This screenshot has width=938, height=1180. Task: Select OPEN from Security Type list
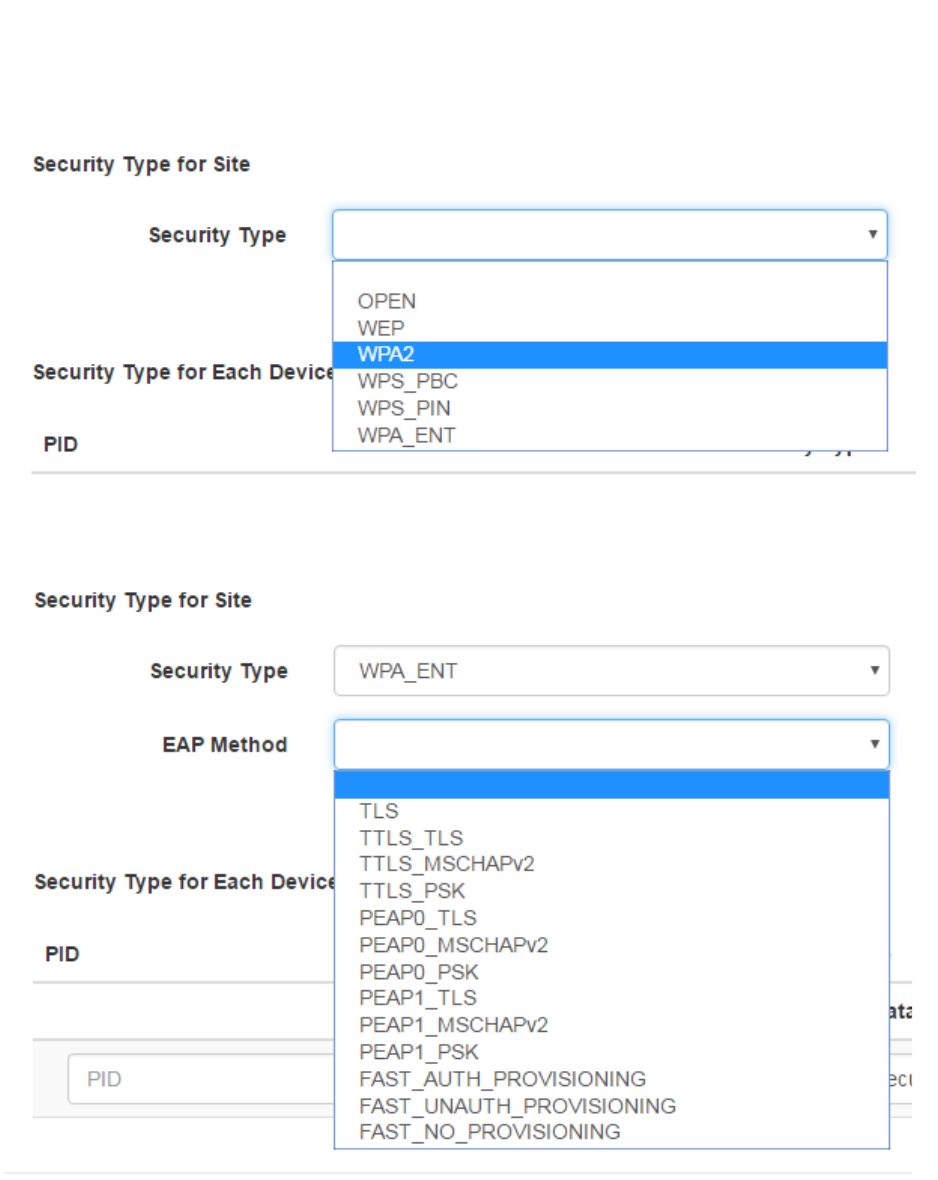coord(610,301)
